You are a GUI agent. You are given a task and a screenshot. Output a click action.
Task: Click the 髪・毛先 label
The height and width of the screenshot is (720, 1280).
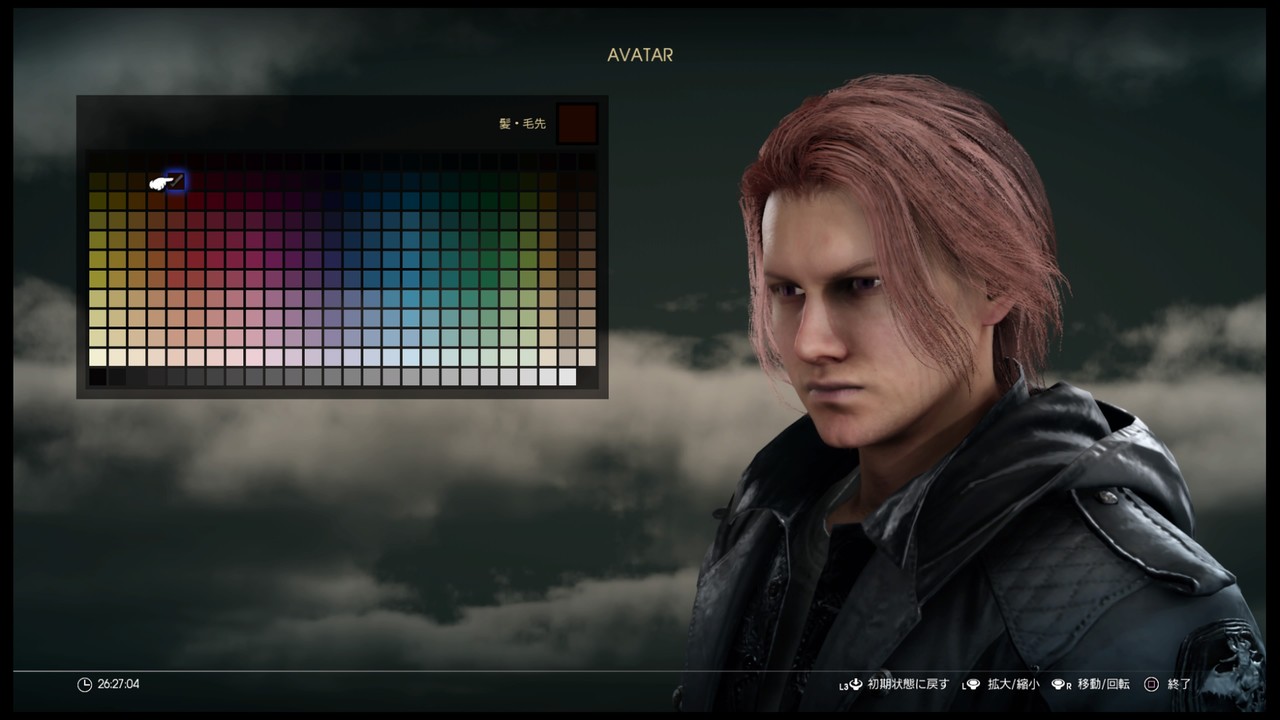(x=523, y=124)
